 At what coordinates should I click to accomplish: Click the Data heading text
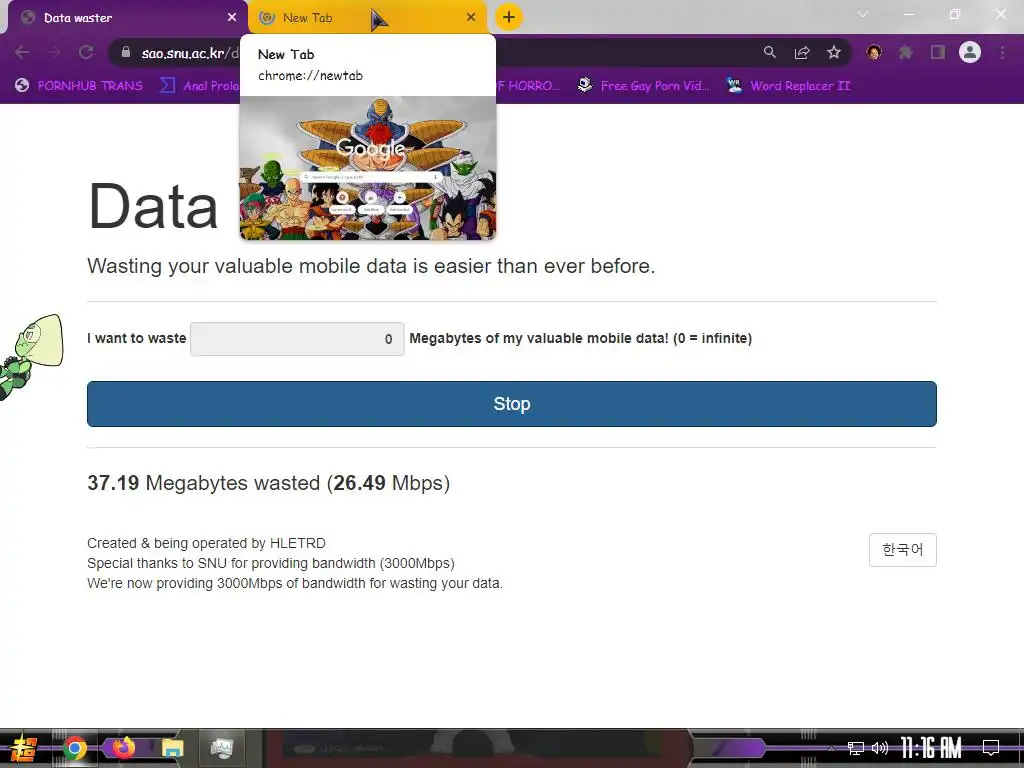click(x=153, y=206)
